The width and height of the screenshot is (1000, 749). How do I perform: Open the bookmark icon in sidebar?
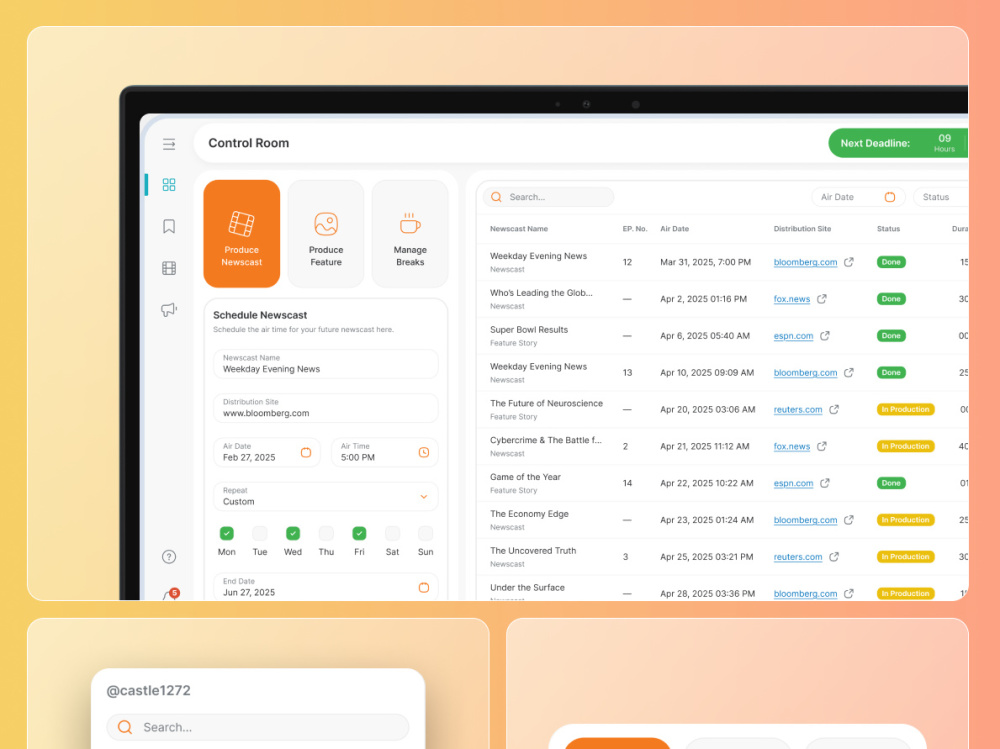click(x=169, y=226)
